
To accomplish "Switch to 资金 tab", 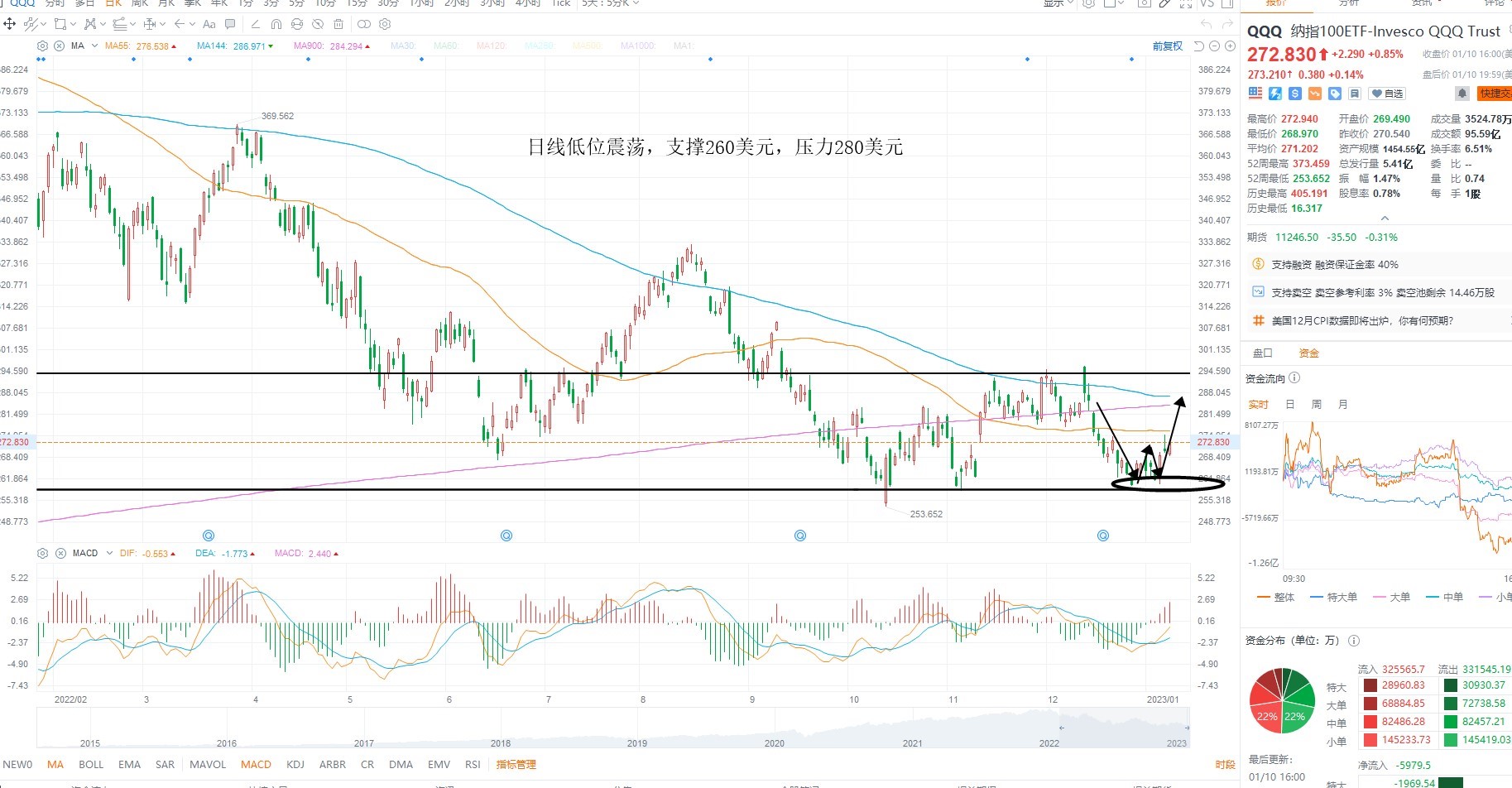I will 1309,353.
